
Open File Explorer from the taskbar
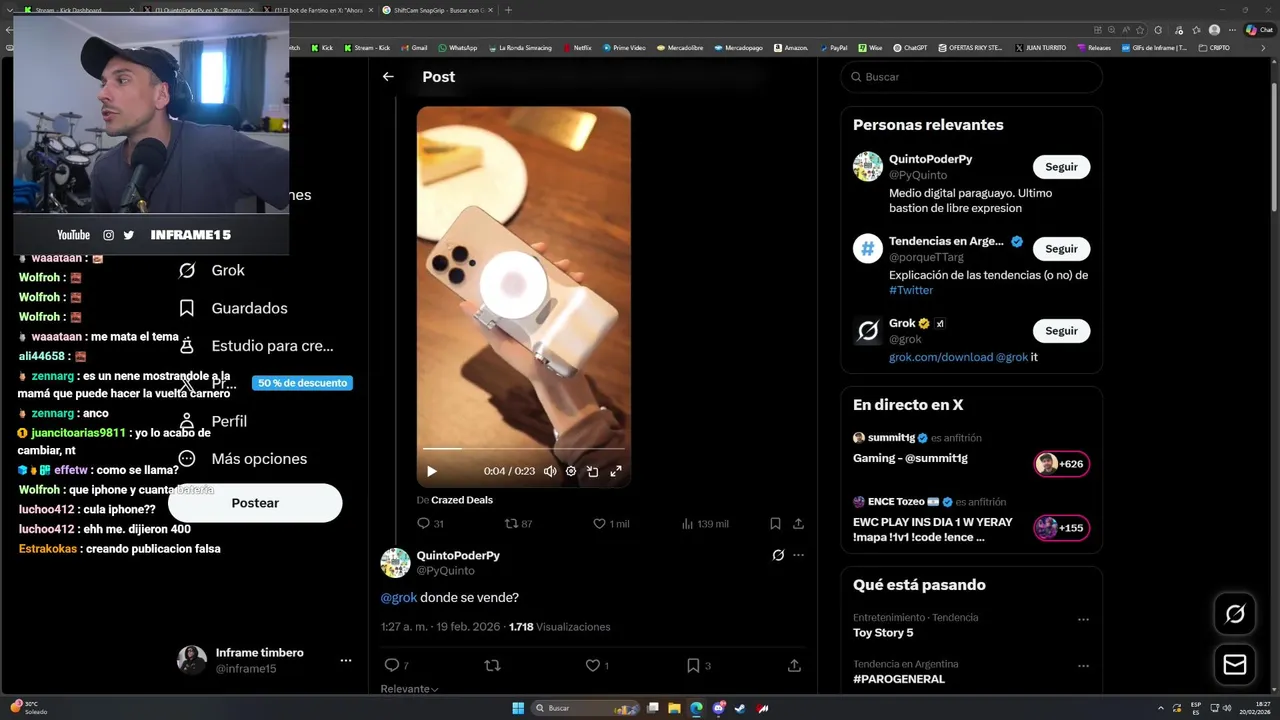pyautogui.click(x=674, y=708)
